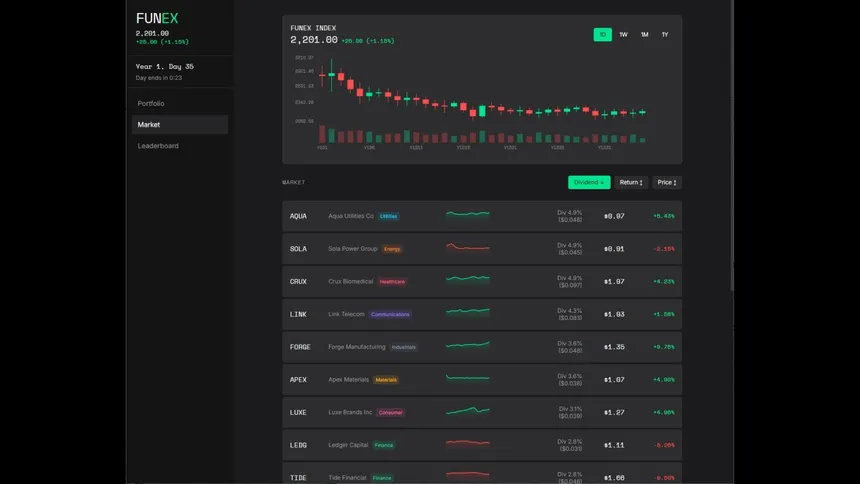Click the page vertical scrollbar
860x484 pixels.
click(x=732, y=145)
